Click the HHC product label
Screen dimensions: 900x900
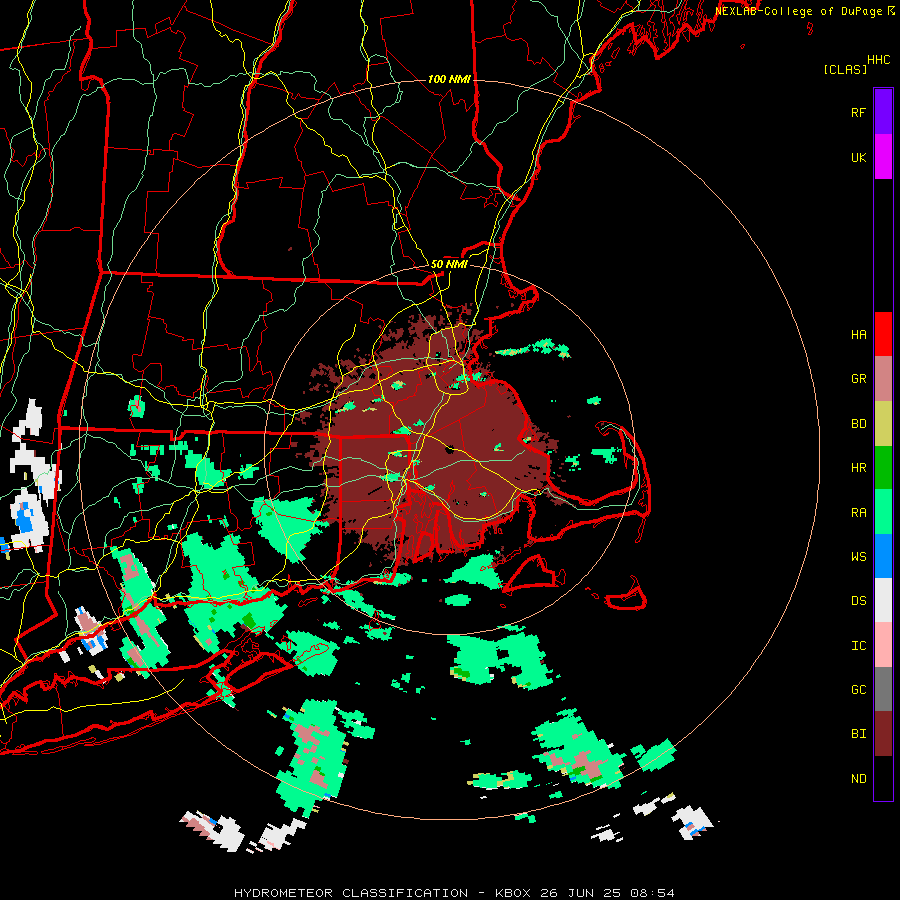point(878,59)
